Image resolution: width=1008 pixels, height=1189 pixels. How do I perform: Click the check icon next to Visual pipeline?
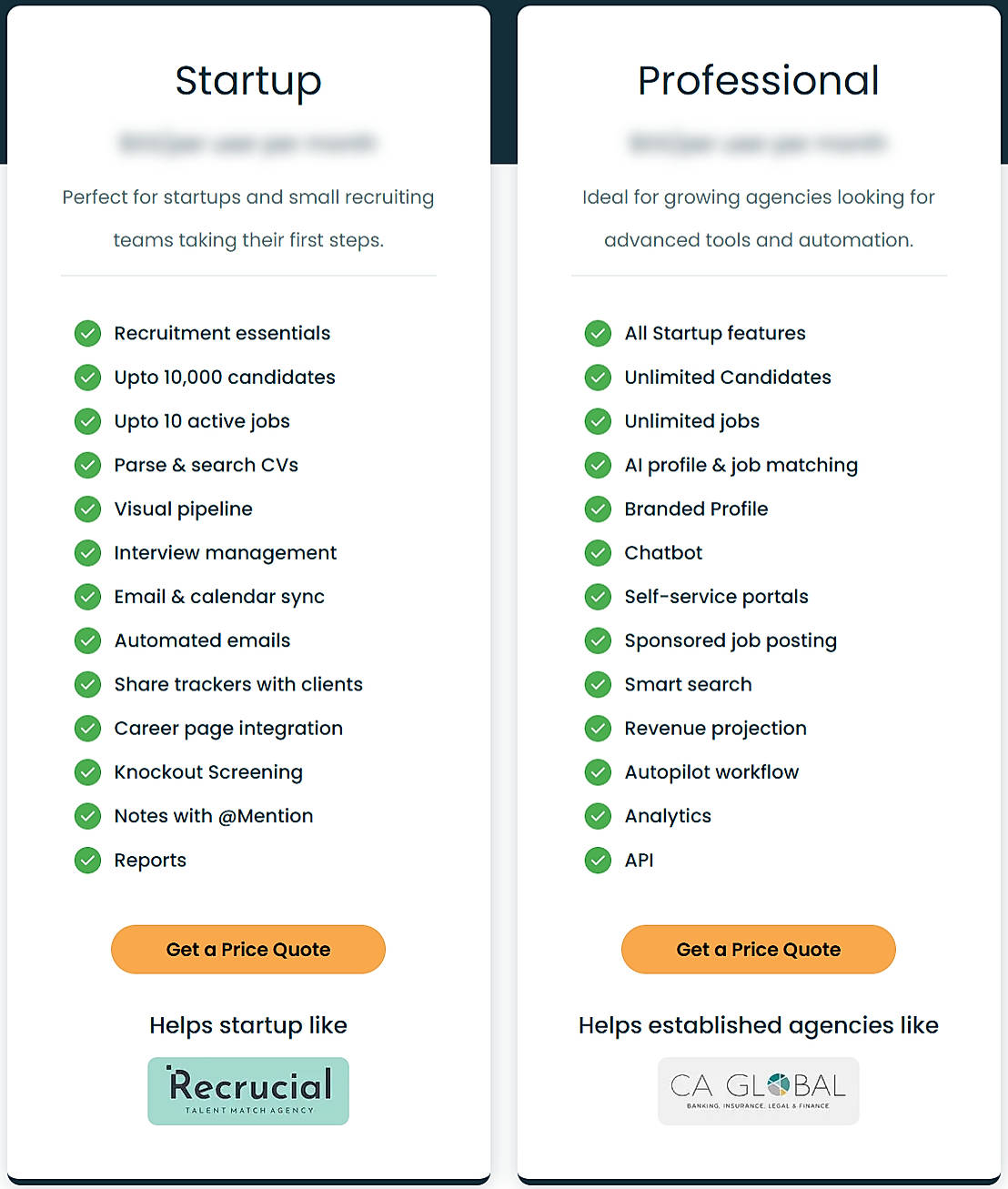[x=87, y=509]
